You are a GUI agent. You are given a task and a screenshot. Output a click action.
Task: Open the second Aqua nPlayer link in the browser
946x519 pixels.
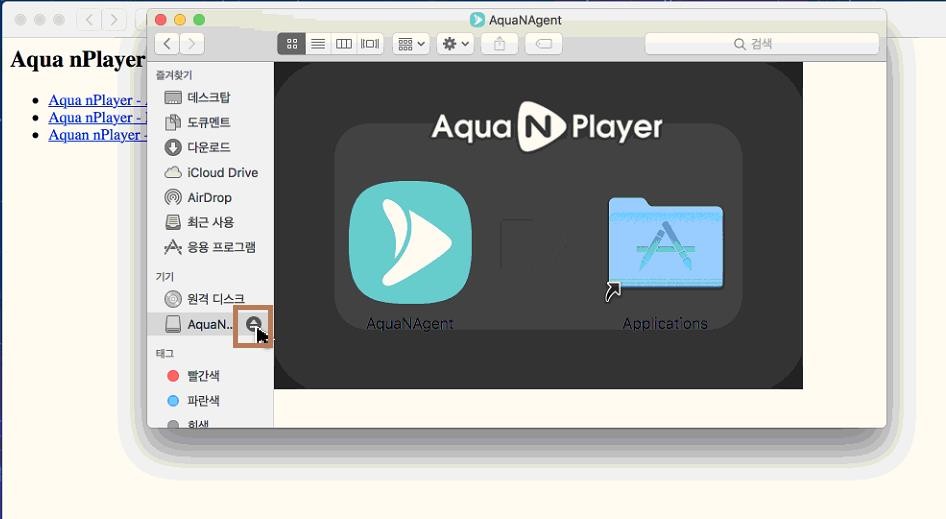click(x=97, y=118)
